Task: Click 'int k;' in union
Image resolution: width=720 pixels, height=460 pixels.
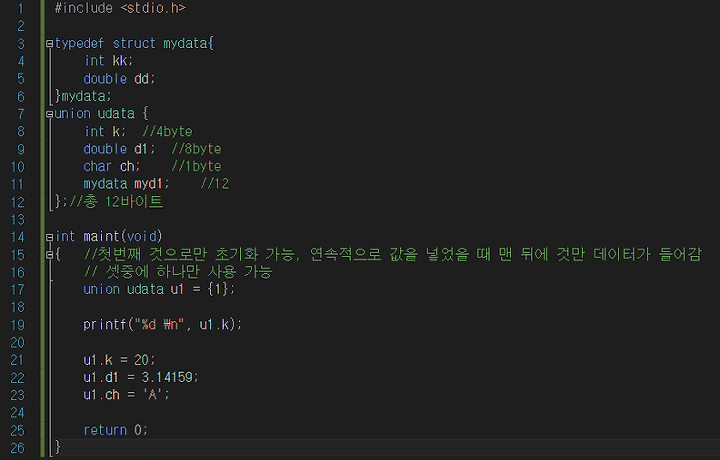Action: point(105,132)
